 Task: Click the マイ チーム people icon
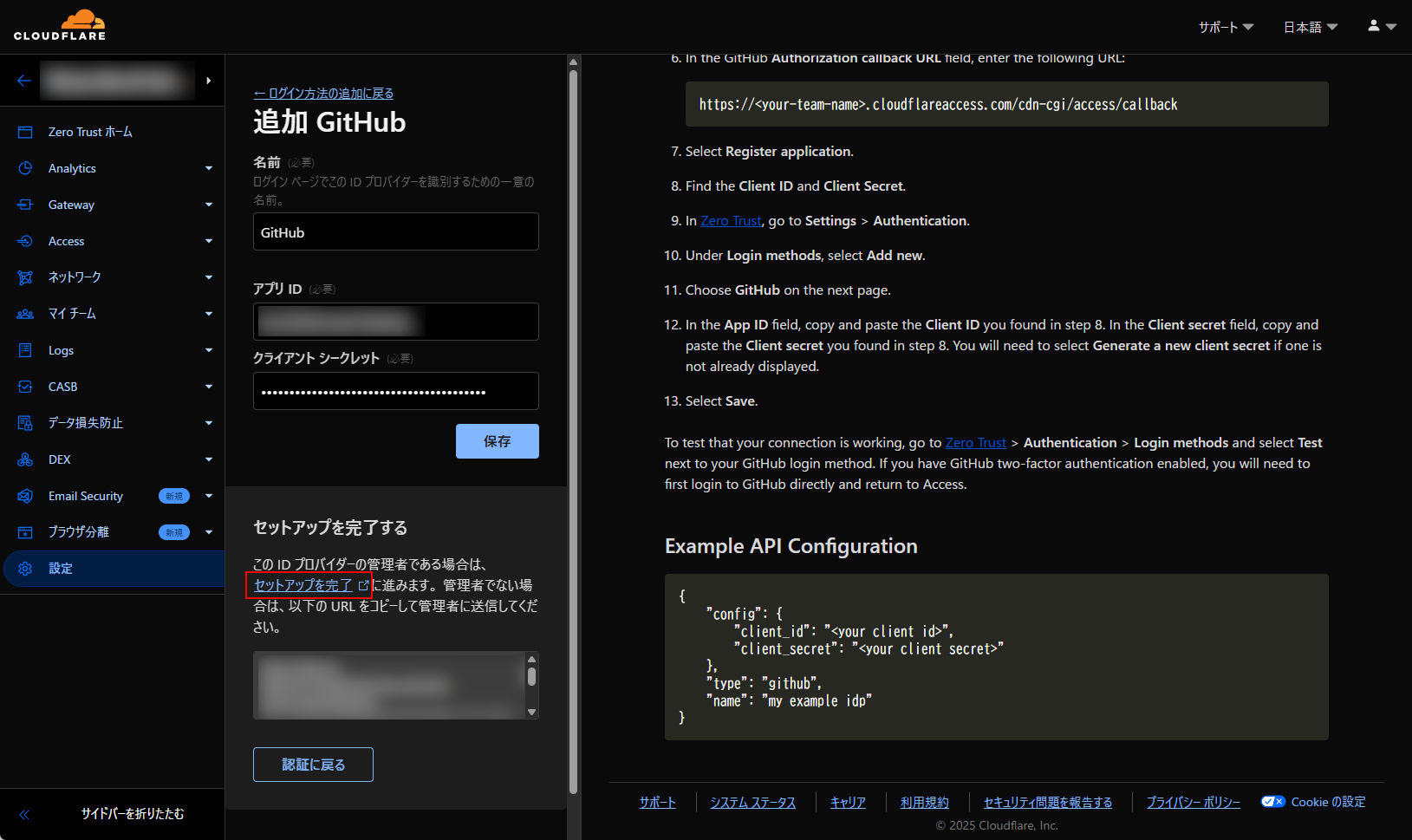pyautogui.click(x=25, y=314)
